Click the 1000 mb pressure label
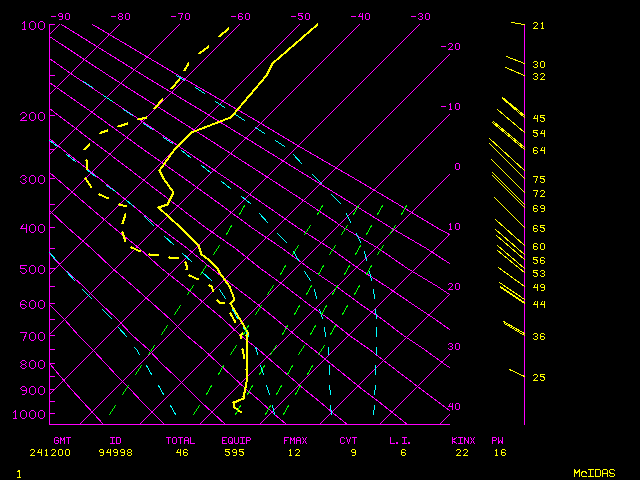The height and width of the screenshot is (480, 640). point(31,414)
